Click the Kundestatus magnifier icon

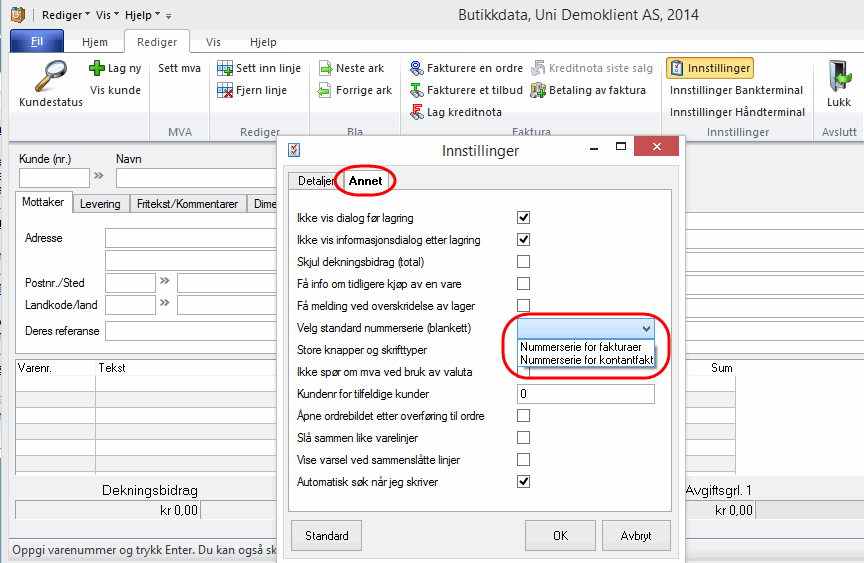pyautogui.click(x=50, y=76)
